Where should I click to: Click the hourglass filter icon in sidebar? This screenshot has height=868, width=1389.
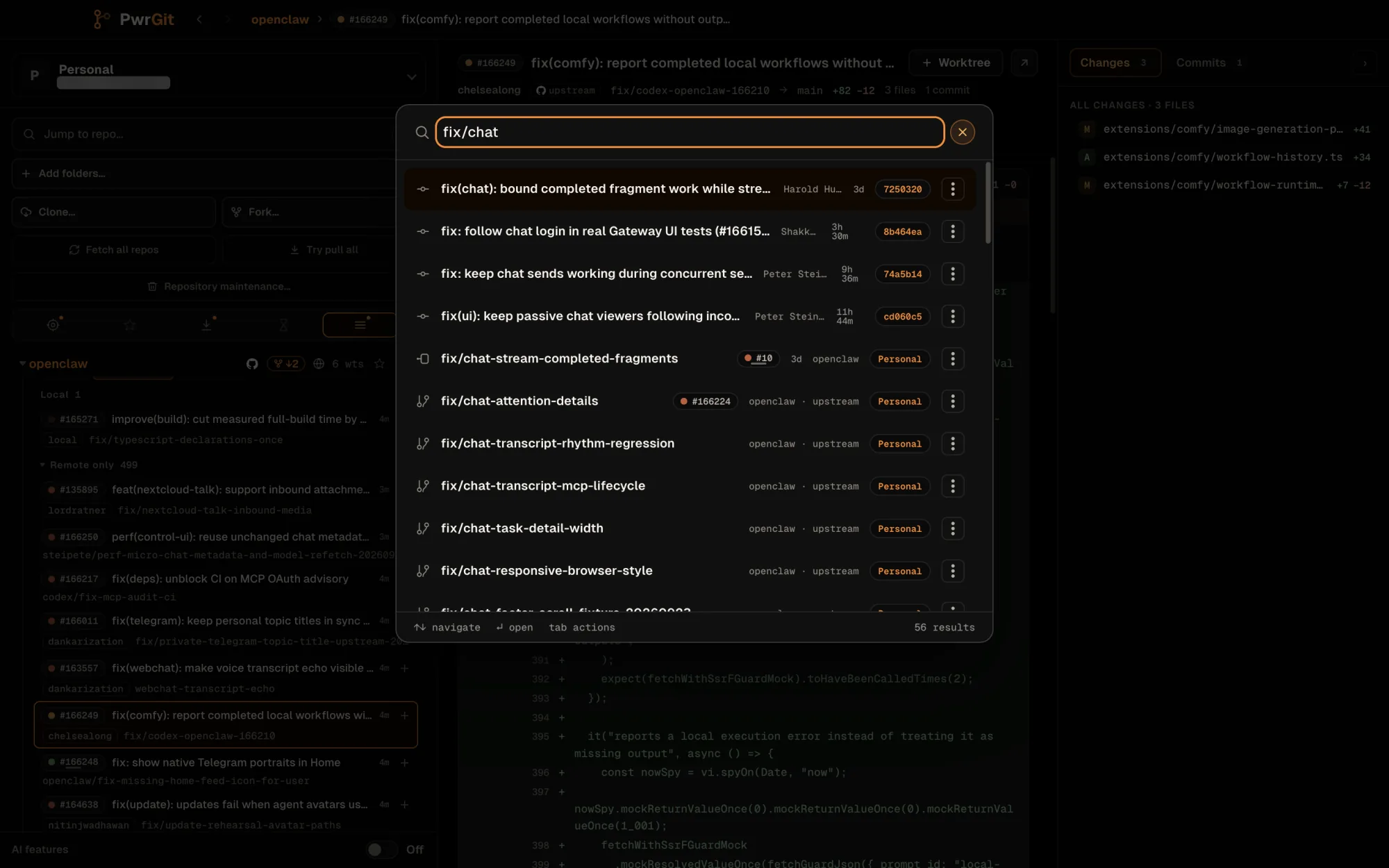[283, 324]
